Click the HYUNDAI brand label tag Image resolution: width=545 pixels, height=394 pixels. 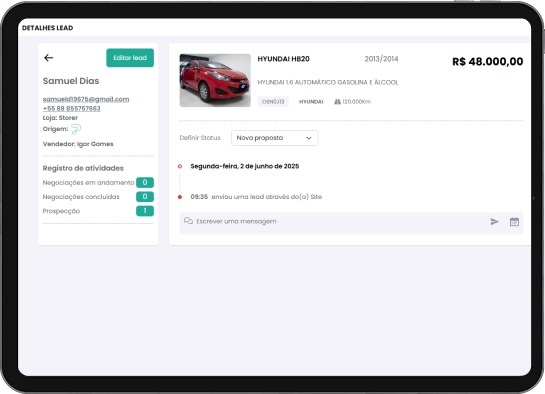(x=311, y=102)
